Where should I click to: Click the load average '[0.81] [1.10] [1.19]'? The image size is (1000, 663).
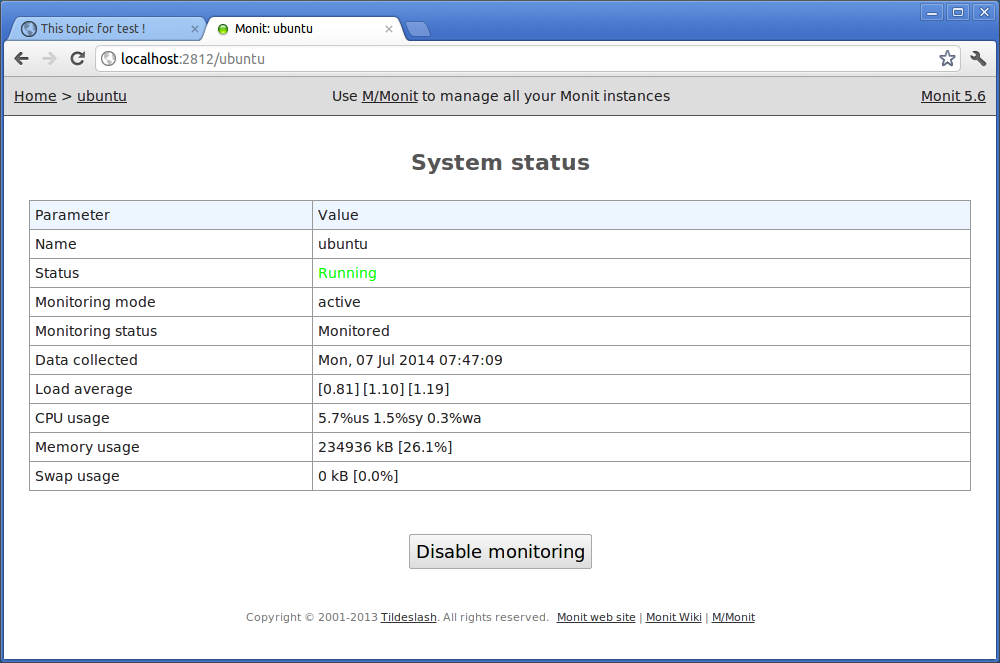pyautogui.click(x=384, y=390)
